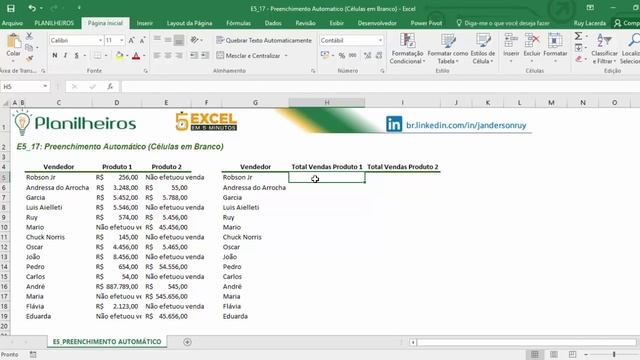
Task: Align text right in ribbon
Action: point(179,56)
